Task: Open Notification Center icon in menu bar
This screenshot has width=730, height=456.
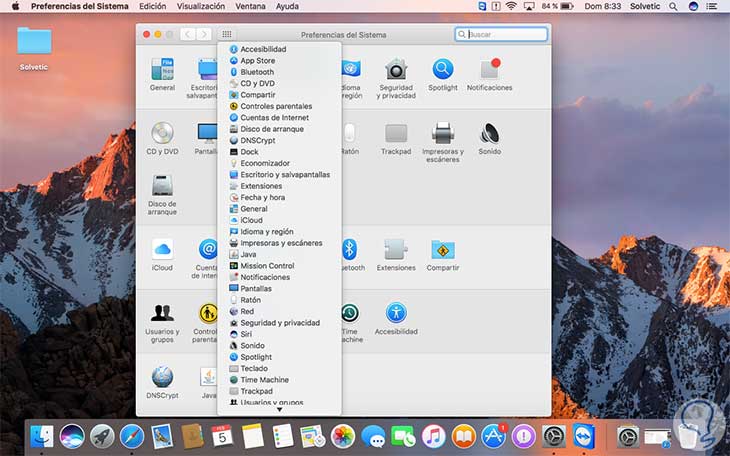Action: 711,7
